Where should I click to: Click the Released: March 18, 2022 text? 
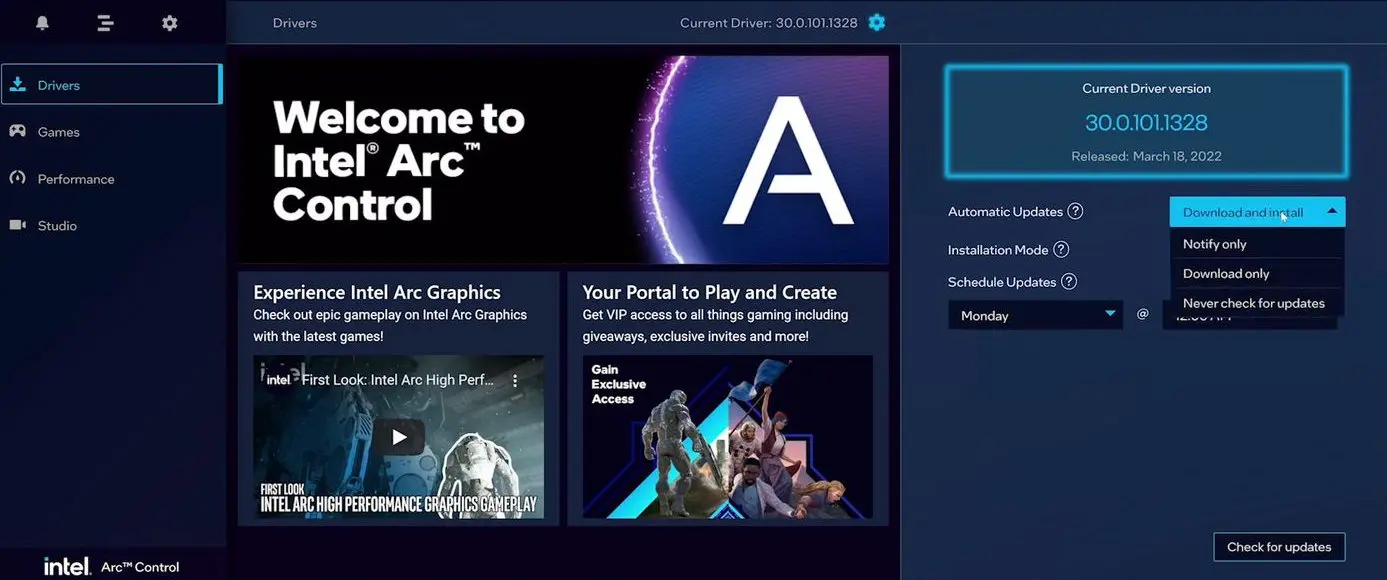point(1147,156)
